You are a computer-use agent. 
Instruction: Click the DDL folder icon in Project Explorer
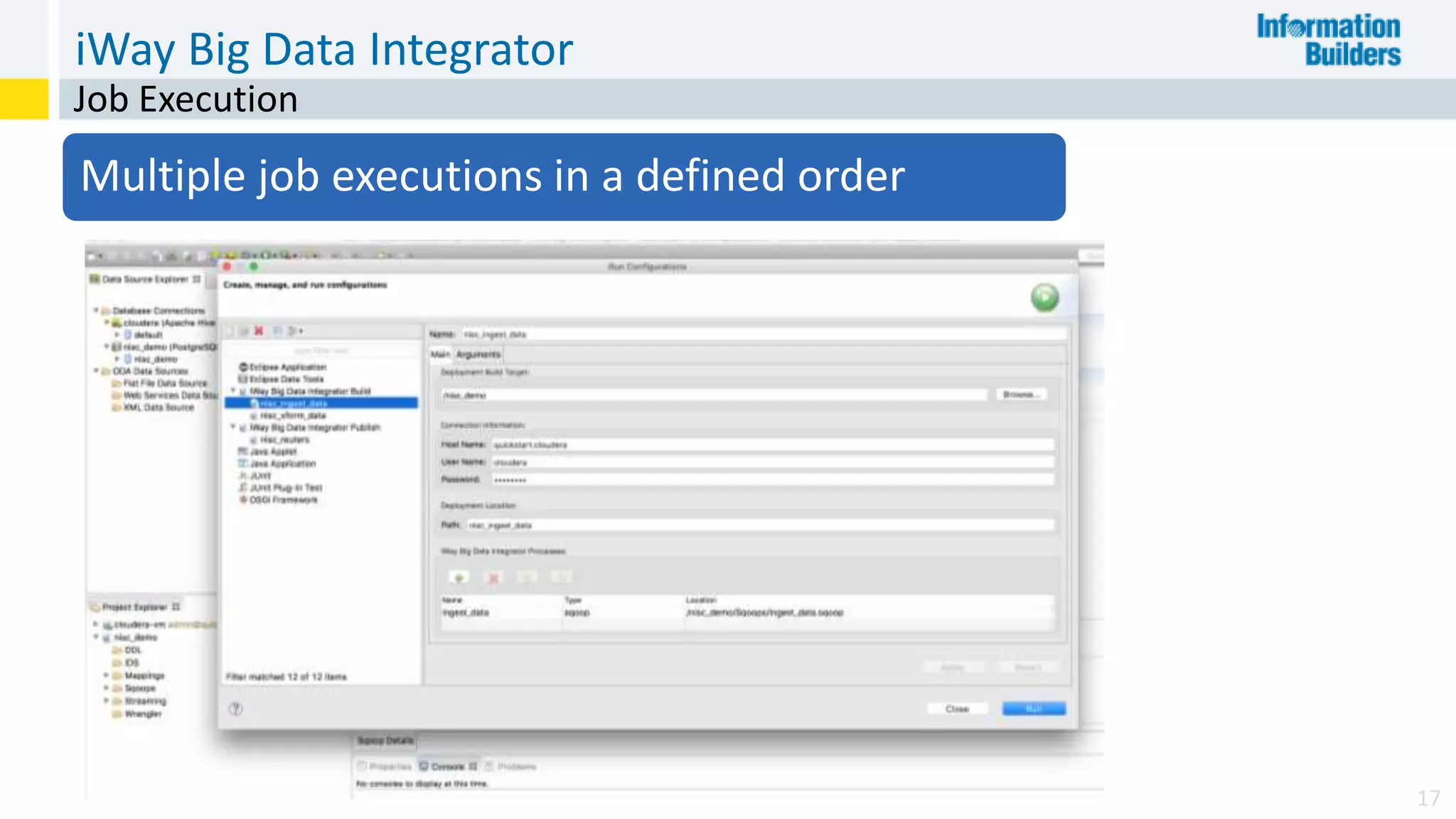117,650
